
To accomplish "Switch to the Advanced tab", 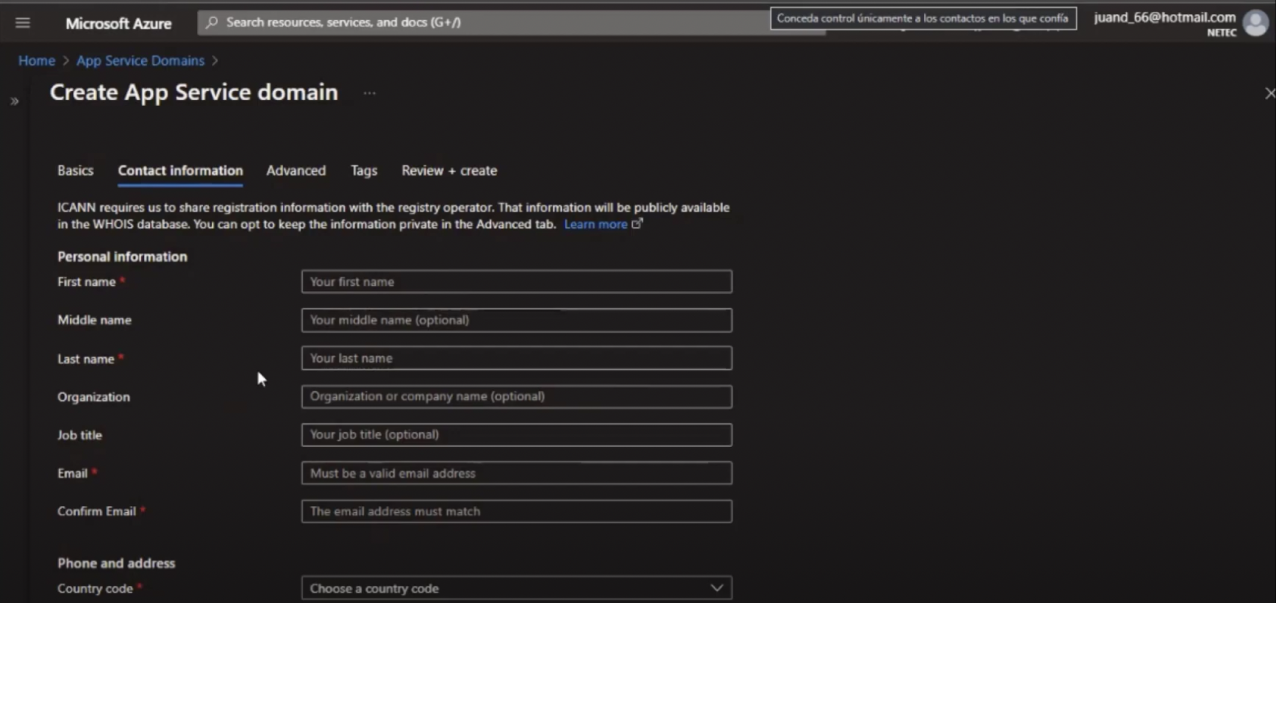I will click(x=295, y=170).
